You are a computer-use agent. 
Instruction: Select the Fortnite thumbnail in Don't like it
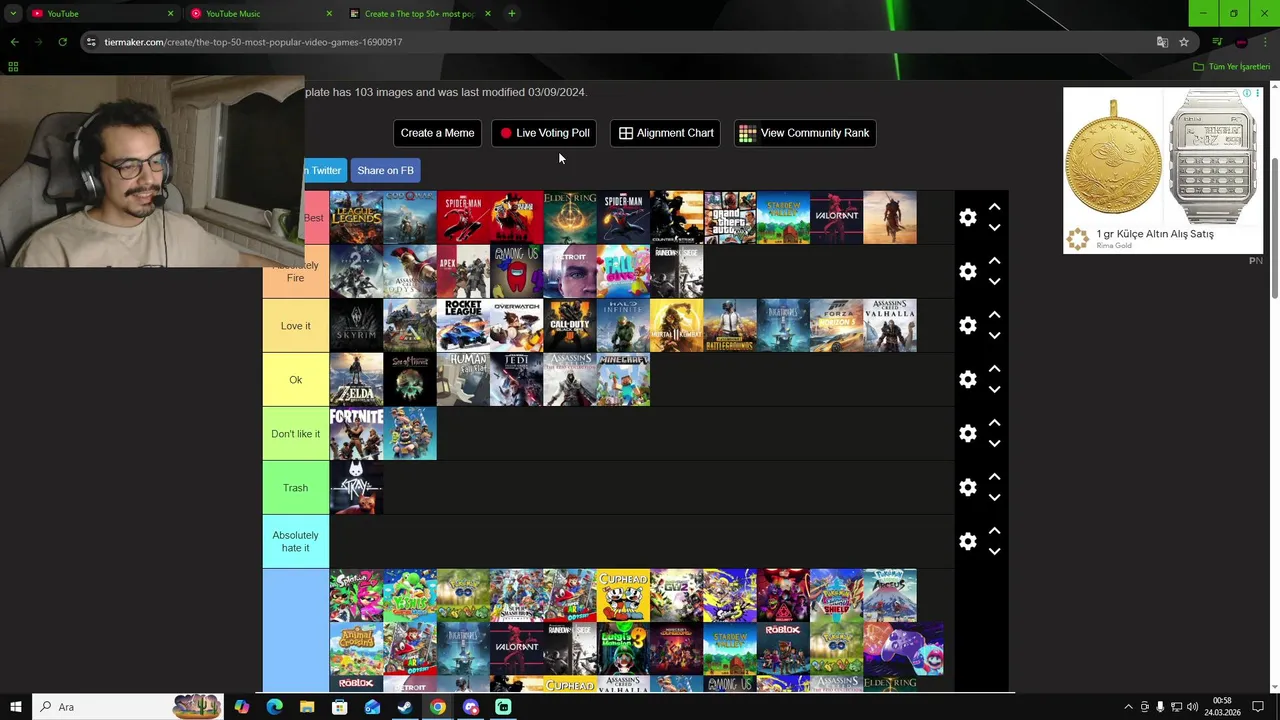(x=356, y=433)
